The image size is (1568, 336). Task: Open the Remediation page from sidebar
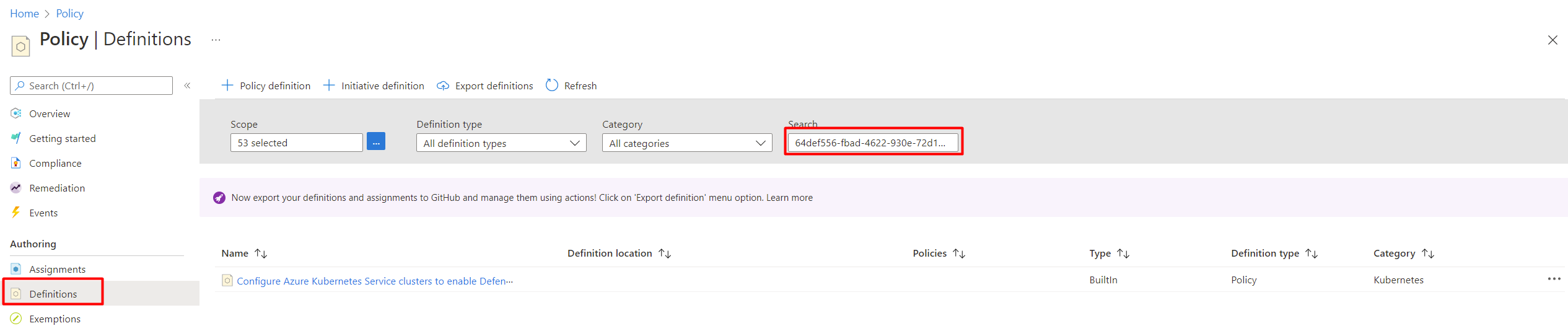coord(57,188)
